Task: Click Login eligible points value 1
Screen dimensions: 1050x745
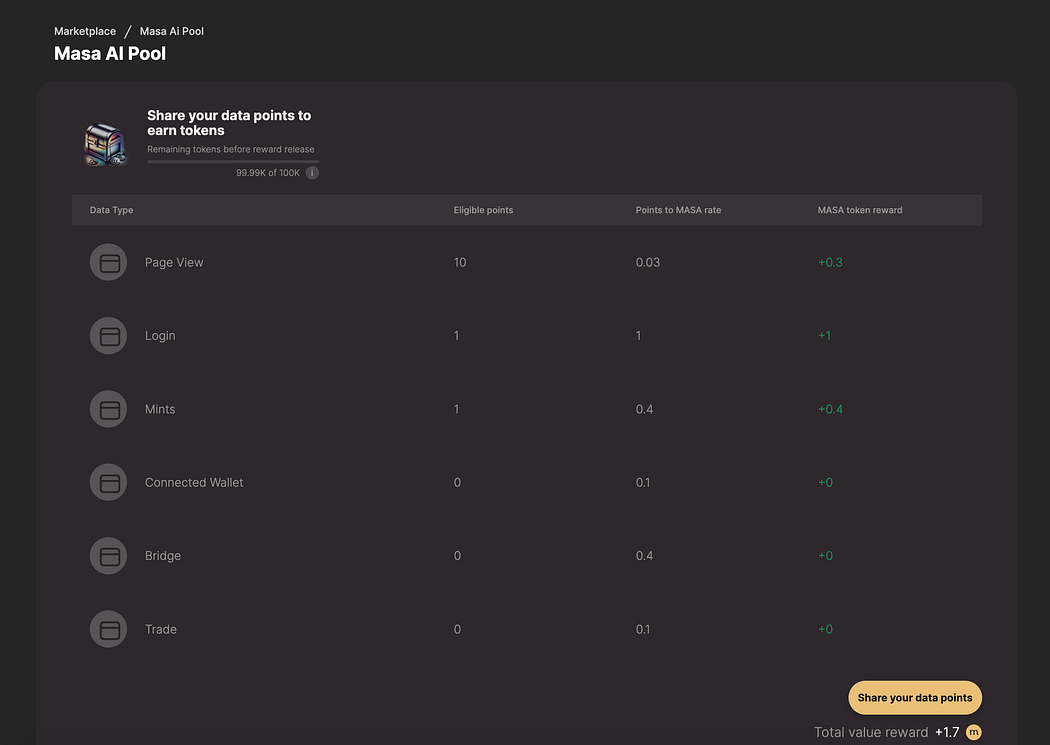Action: point(457,335)
